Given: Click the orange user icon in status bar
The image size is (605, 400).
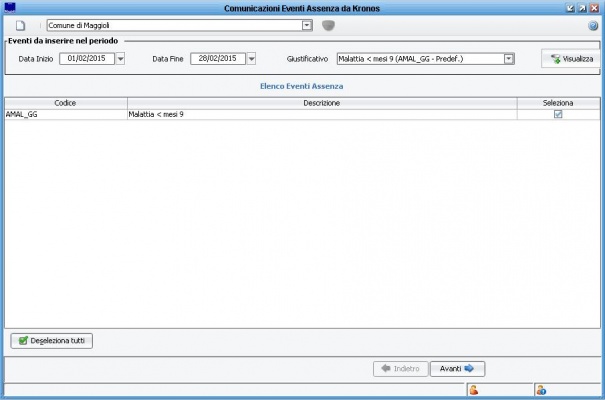Looking at the screenshot, I should pos(474,390).
